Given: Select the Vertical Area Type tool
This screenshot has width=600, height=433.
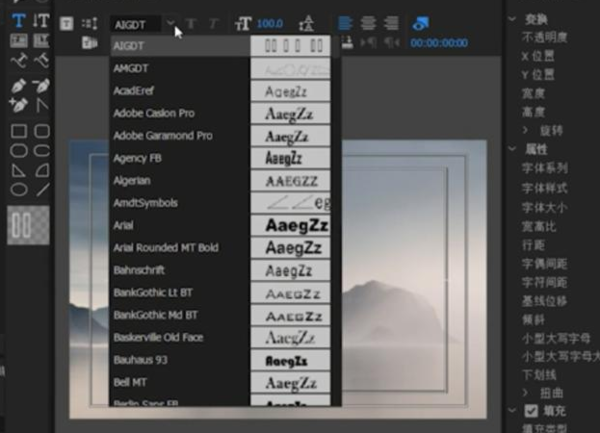Looking at the screenshot, I should [41, 40].
